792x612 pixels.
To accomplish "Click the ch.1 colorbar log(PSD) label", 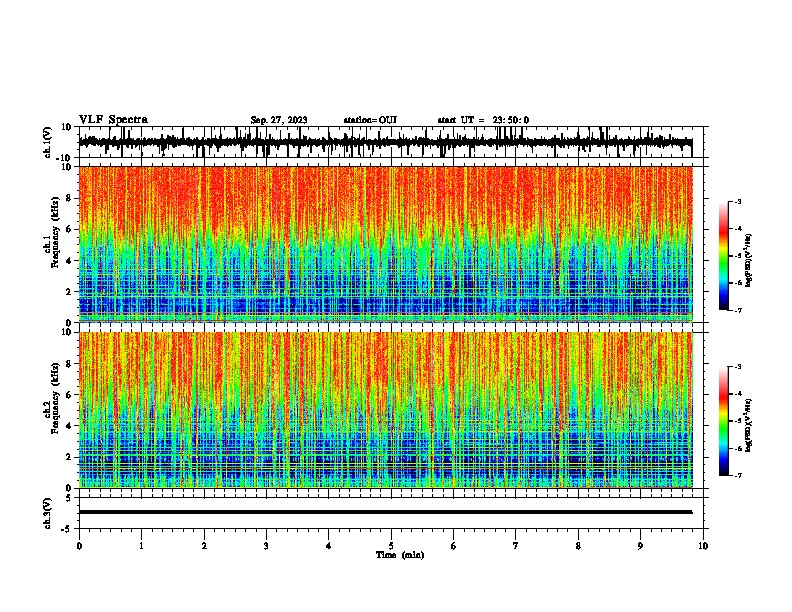I will [748, 260].
